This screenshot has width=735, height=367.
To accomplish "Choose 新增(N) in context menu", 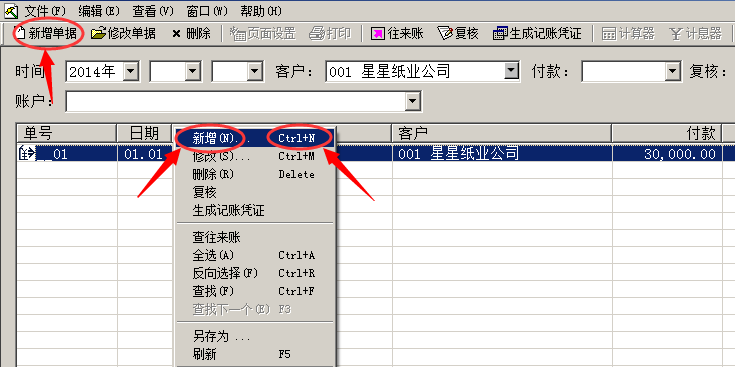I will pyautogui.click(x=255, y=138).
